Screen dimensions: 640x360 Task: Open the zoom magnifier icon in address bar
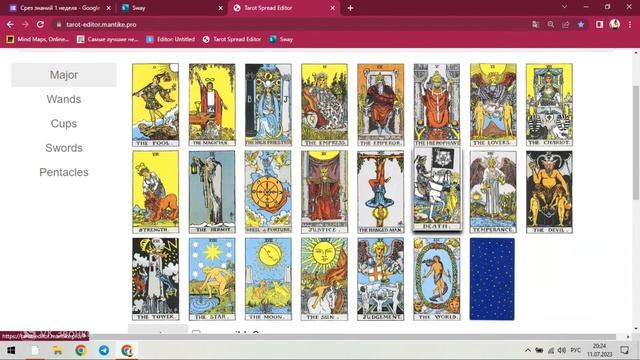(551, 24)
